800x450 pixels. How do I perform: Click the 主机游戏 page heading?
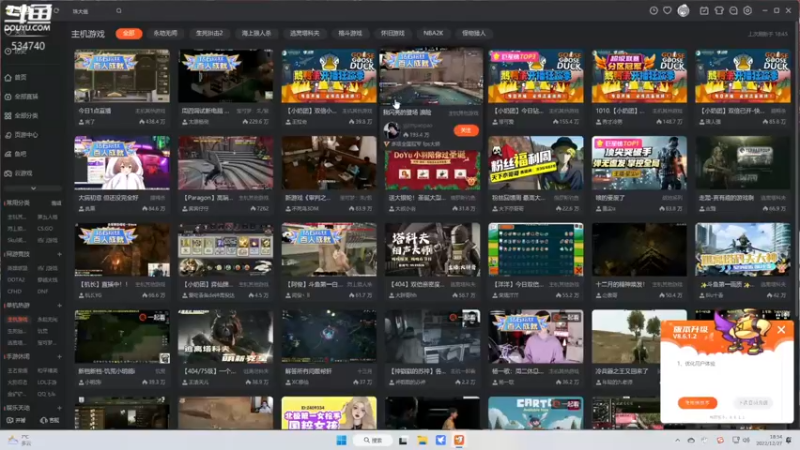(88, 34)
